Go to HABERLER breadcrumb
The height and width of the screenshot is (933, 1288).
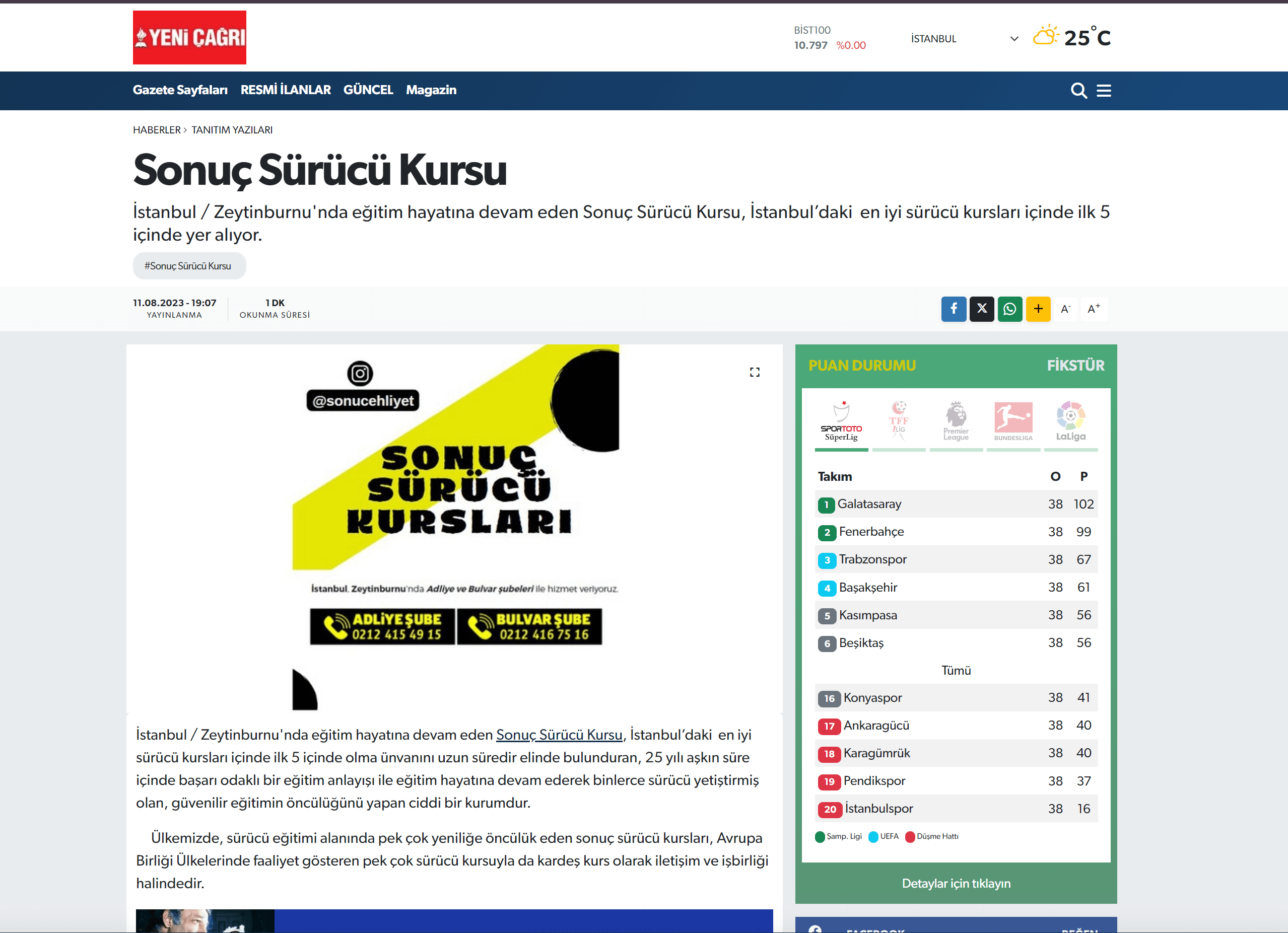click(x=157, y=130)
